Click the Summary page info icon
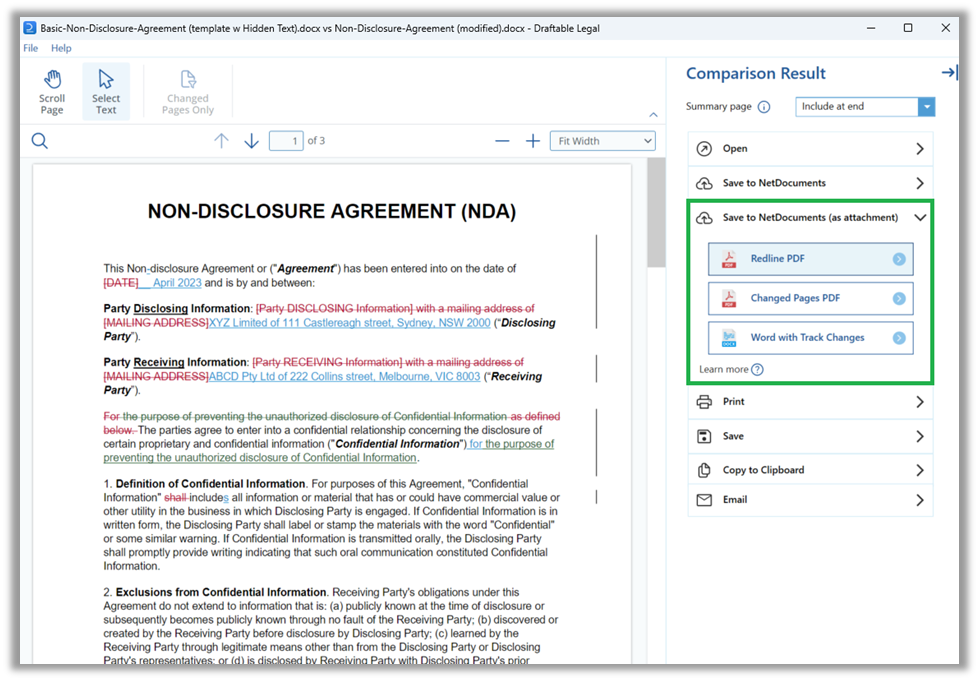This screenshot has height=681, width=979. [x=764, y=107]
